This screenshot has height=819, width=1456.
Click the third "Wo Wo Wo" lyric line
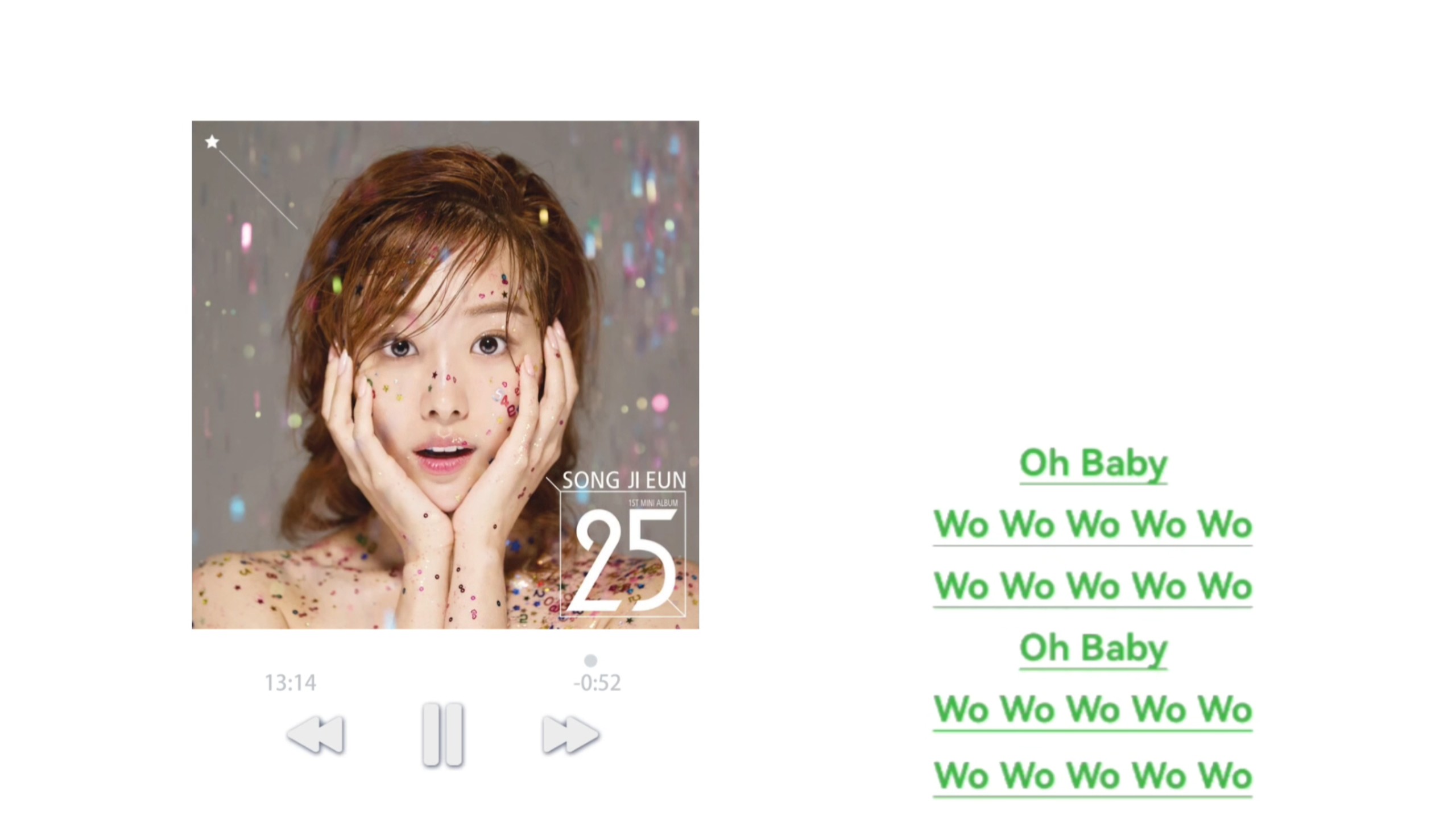click(x=1093, y=710)
